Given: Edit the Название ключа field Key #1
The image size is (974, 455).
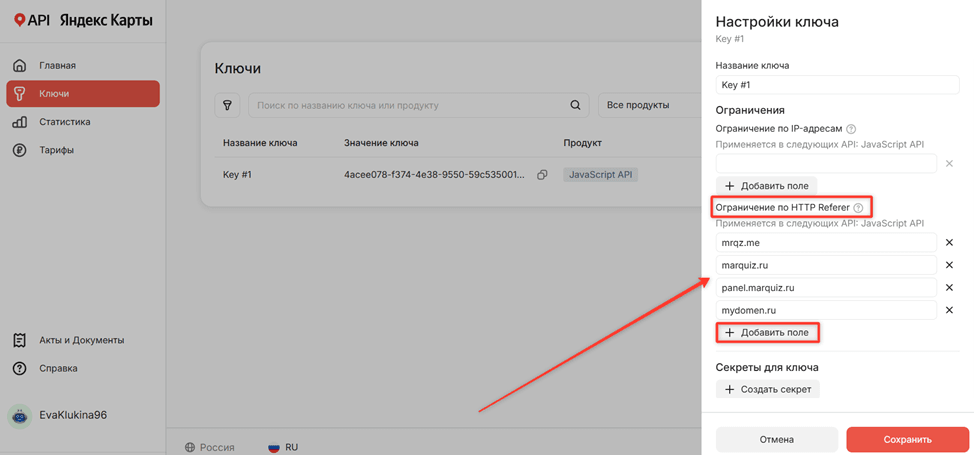Looking at the screenshot, I should 837,85.
